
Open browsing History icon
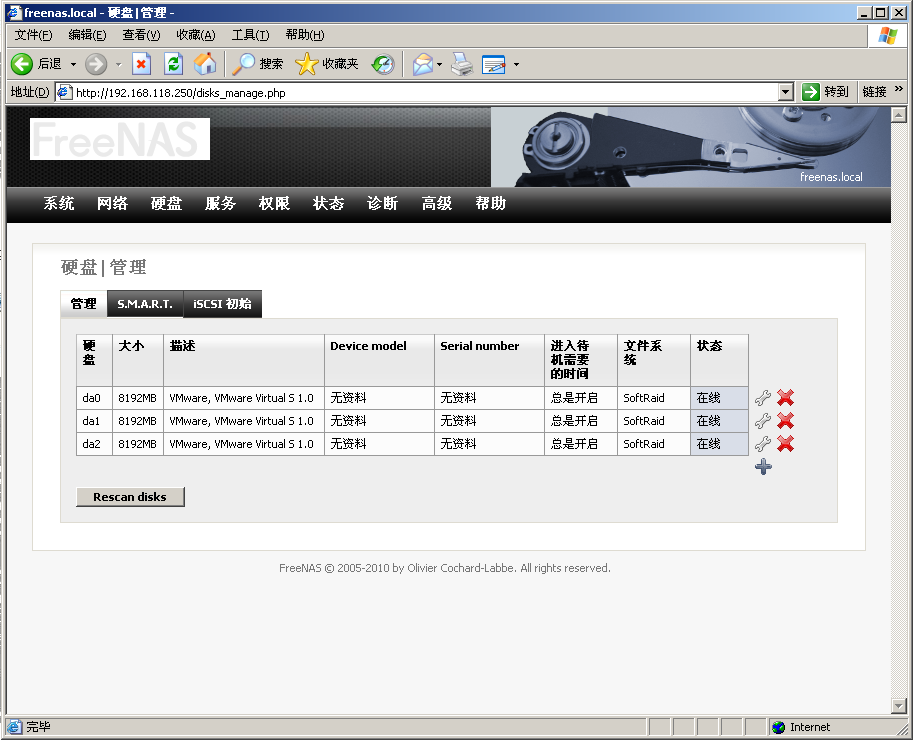pyautogui.click(x=383, y=64)
